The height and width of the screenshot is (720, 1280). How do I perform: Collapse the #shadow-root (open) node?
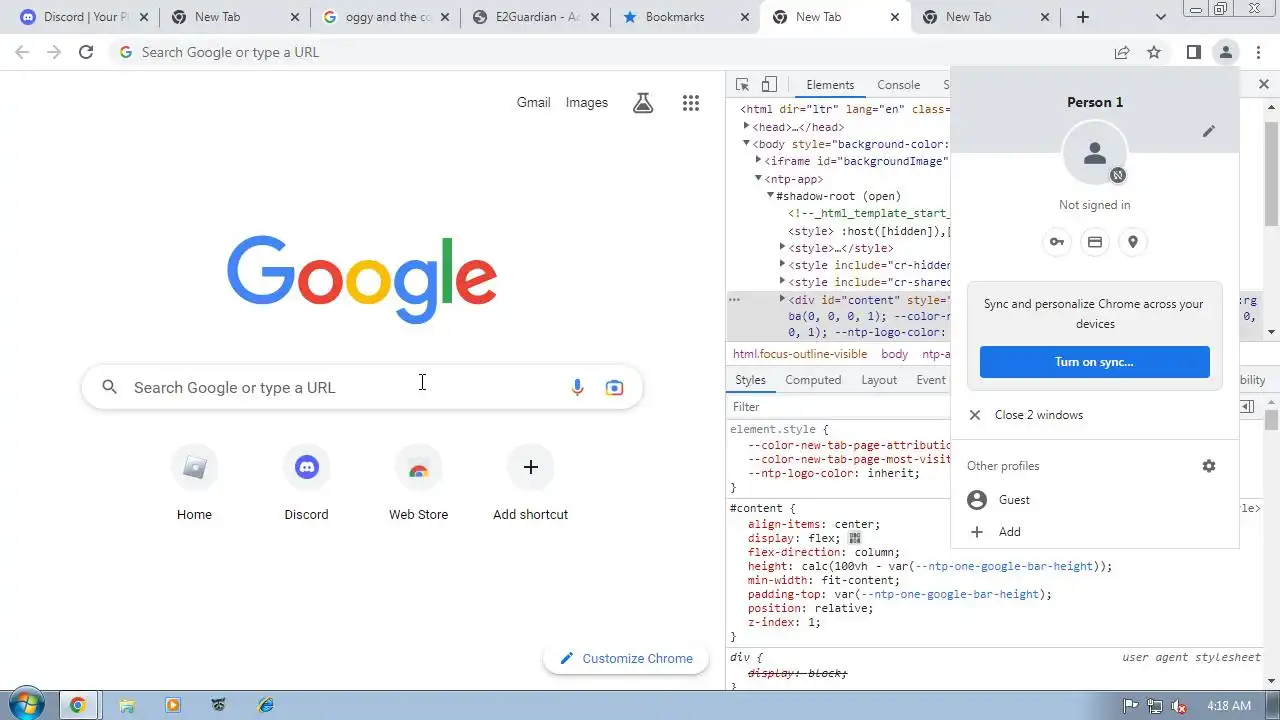point(770,195)
